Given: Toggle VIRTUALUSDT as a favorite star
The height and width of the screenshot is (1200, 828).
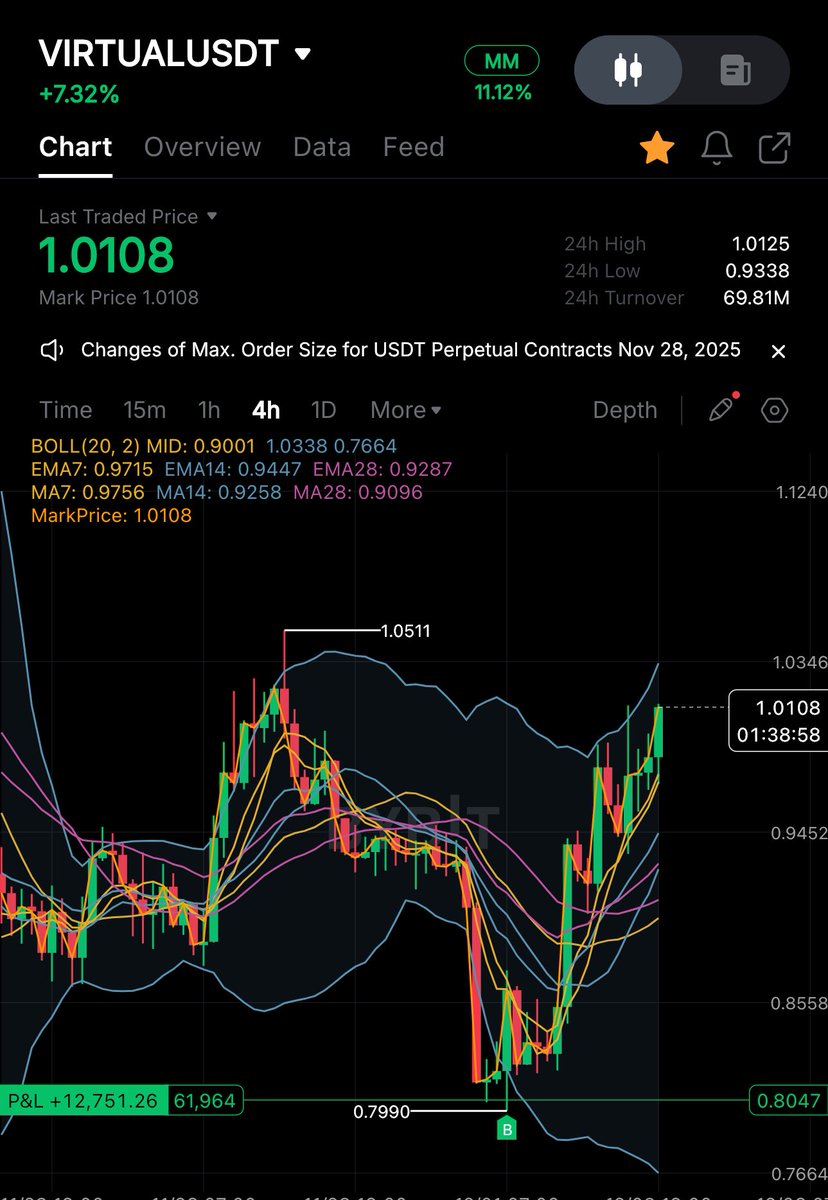Looking at the screenshot, I should click(x=657, y=146).
